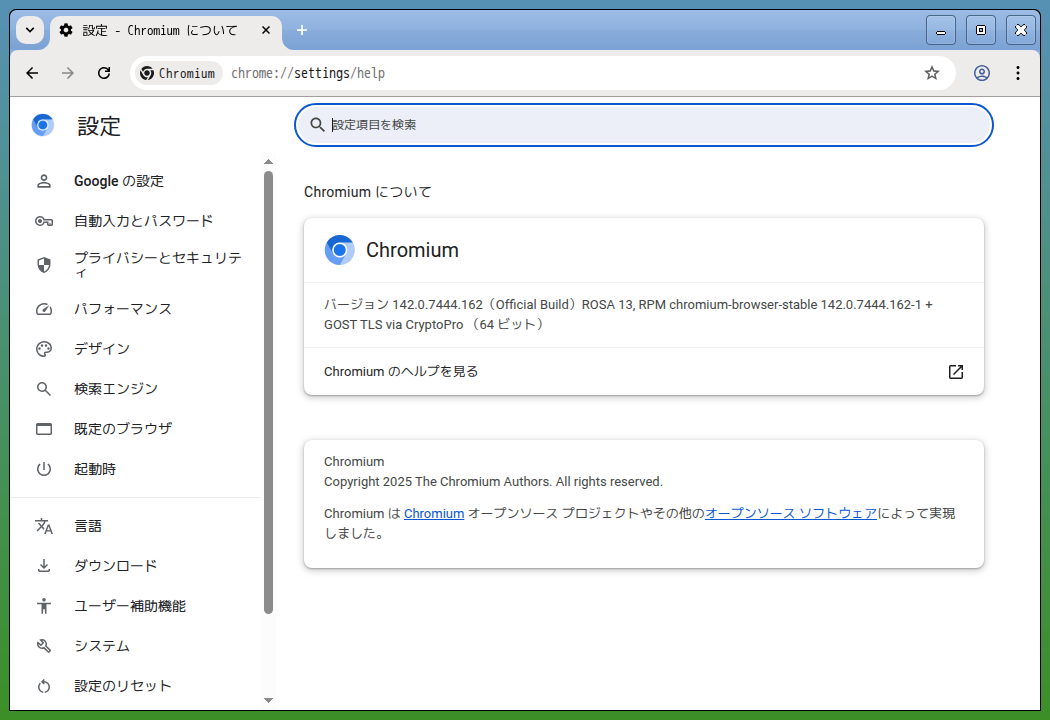The width and height of the screenshot is (1050, 720).
Task: Reload the settings page
Action: 104,73
